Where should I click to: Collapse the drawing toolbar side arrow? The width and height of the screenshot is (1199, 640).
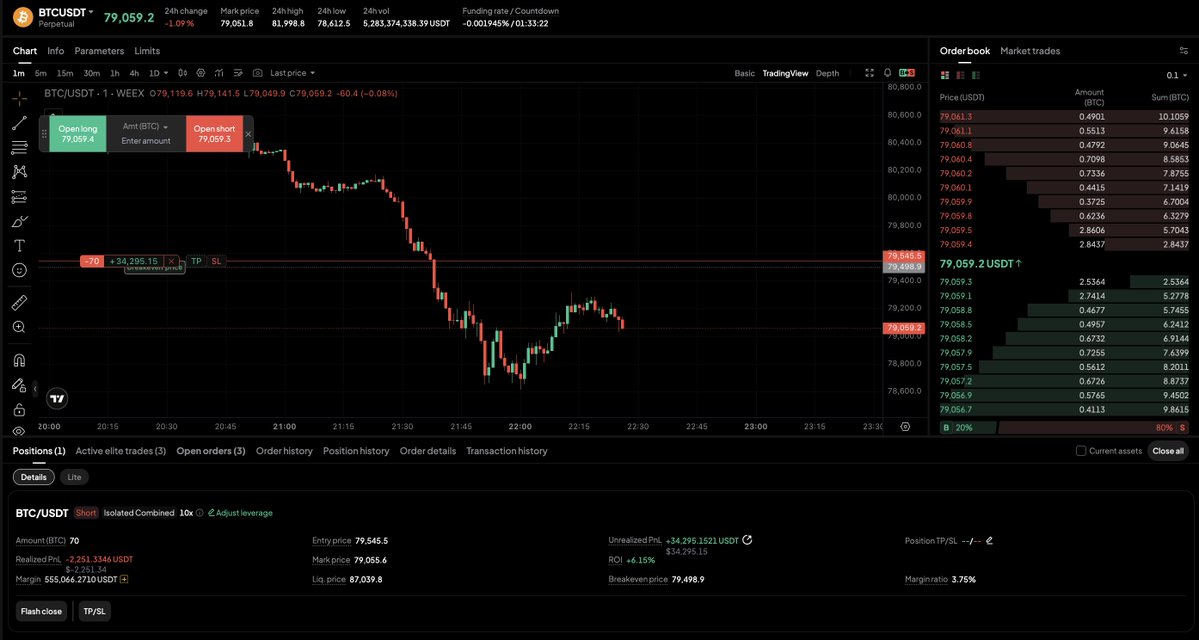click(35, 389)
